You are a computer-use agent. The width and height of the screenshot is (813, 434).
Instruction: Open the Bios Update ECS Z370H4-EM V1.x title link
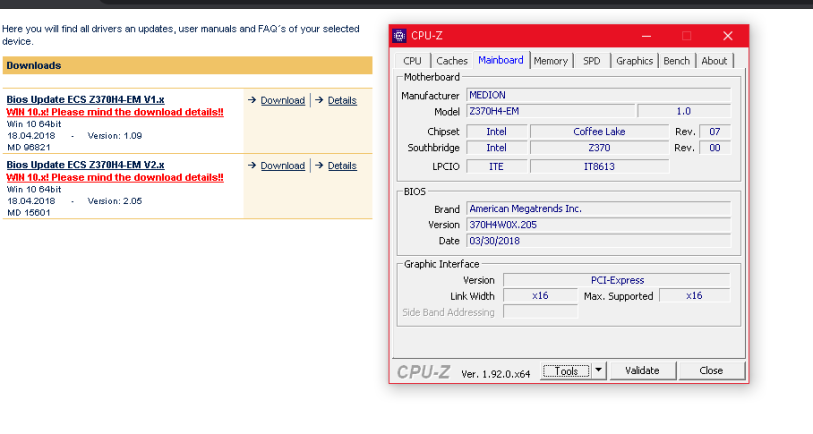85,99
